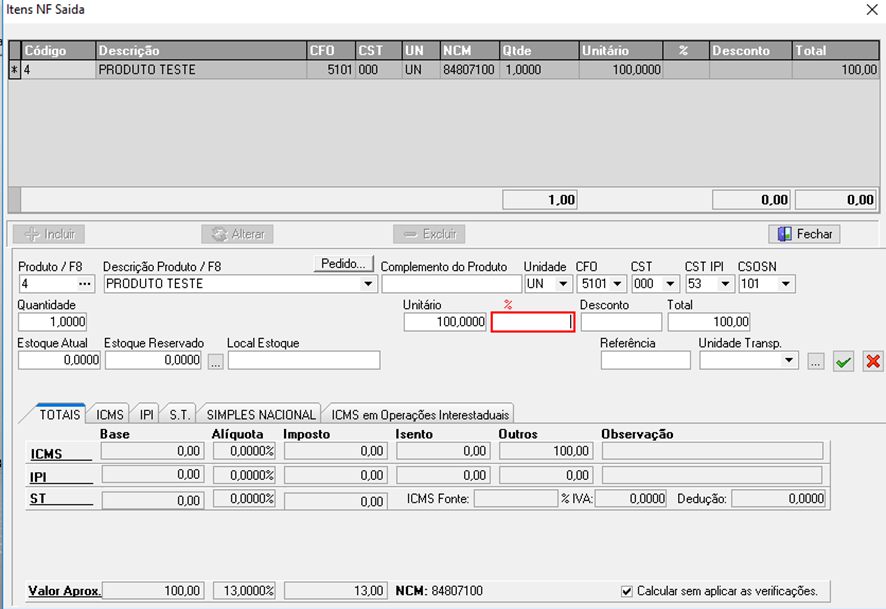886x609 pixels.
Task: Open the CST dropdown showing 000
Action: (x=670, y=284)
